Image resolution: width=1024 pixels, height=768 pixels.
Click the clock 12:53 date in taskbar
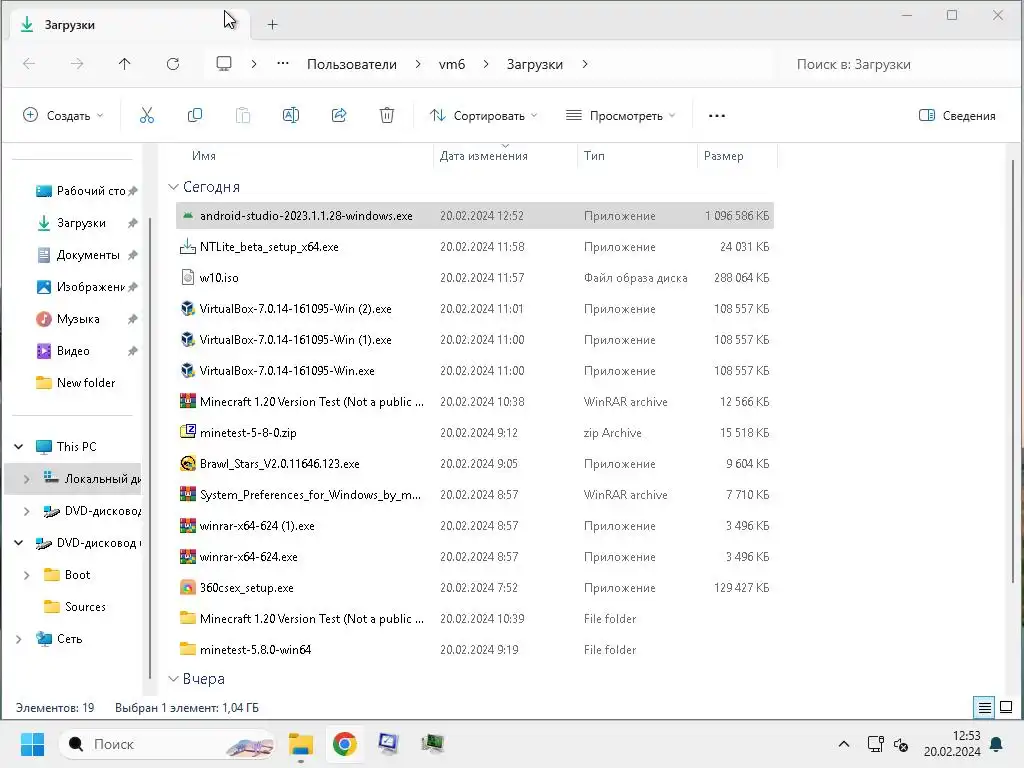(952, 744)
